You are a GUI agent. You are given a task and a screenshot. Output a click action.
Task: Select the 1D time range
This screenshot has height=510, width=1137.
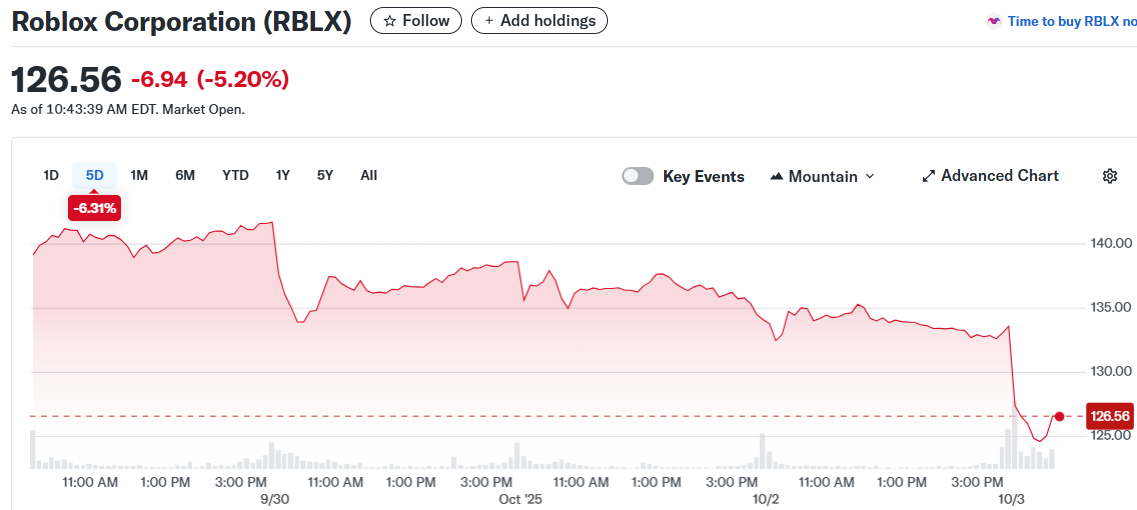51,176
